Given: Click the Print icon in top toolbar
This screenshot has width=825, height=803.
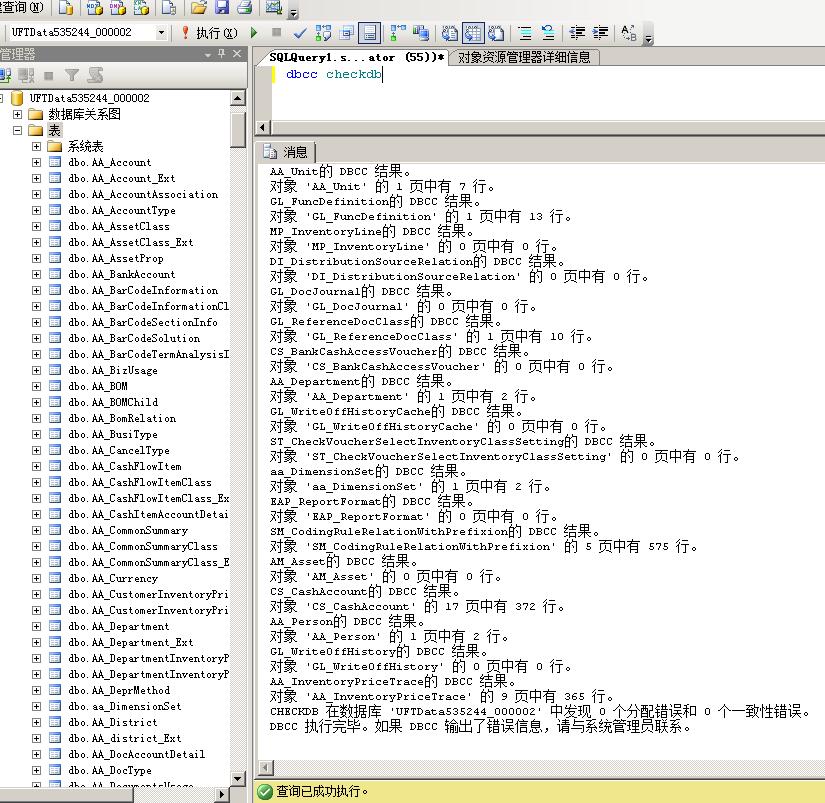Looking at the screenshot, I should pos(245,7).
